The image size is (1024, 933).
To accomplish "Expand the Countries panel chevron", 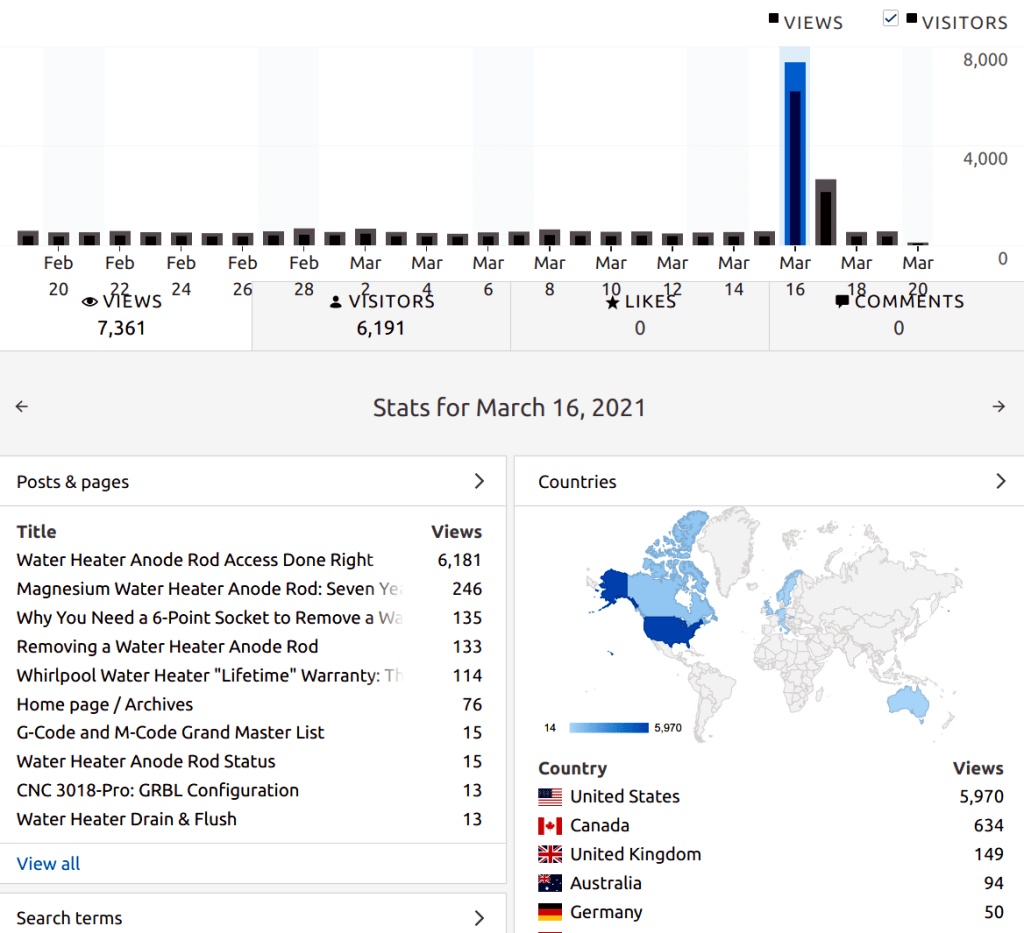I will tap(1000, 482).
